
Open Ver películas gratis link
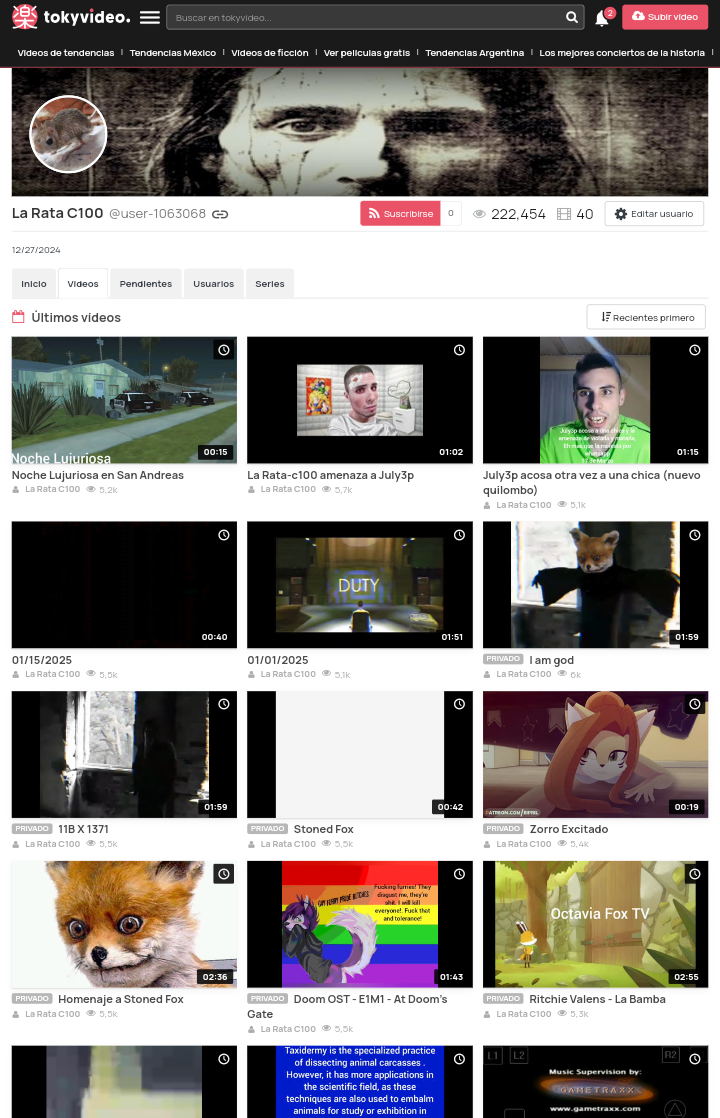[x=366, y=53]
